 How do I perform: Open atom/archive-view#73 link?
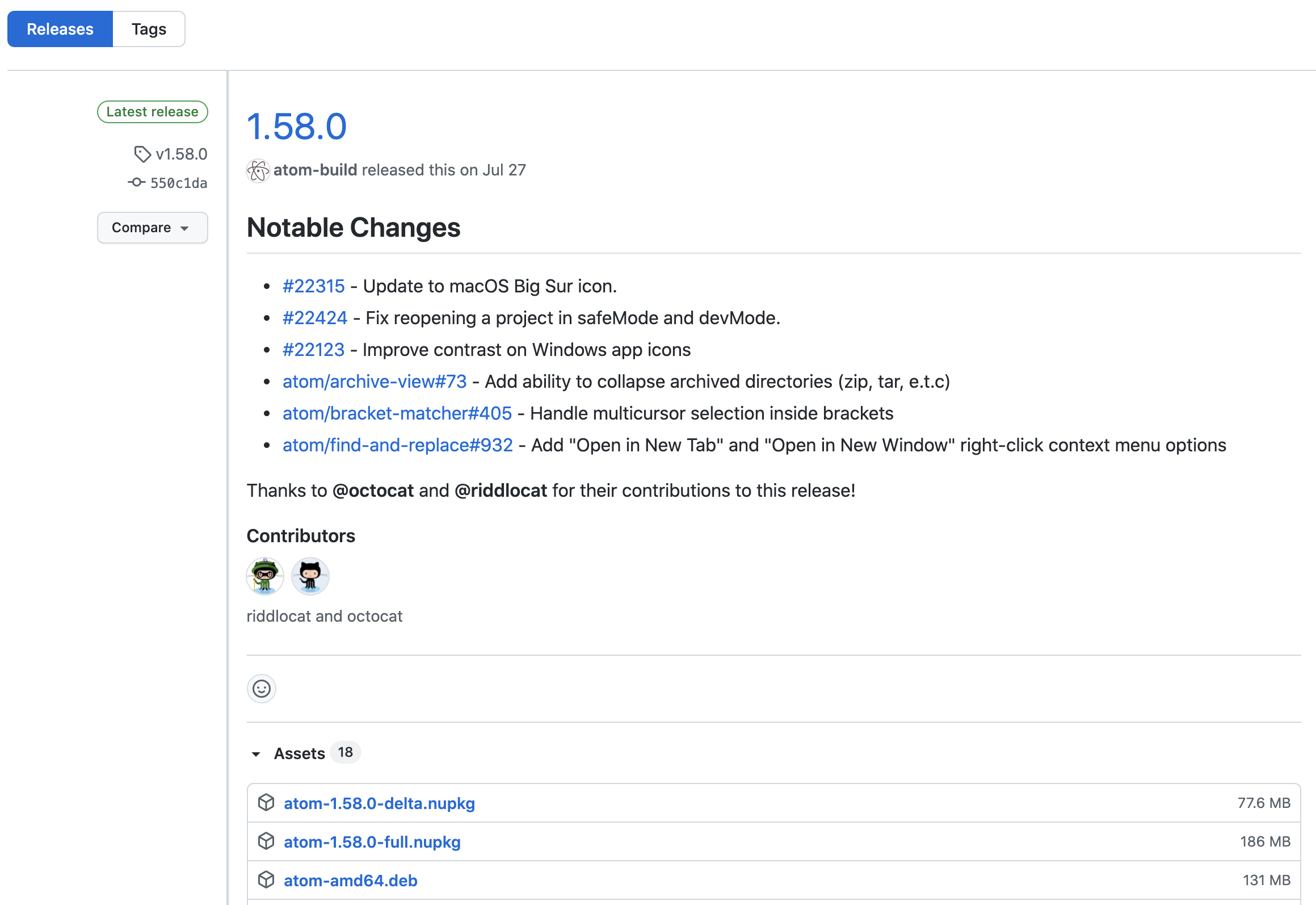click(x=375, y=382)
